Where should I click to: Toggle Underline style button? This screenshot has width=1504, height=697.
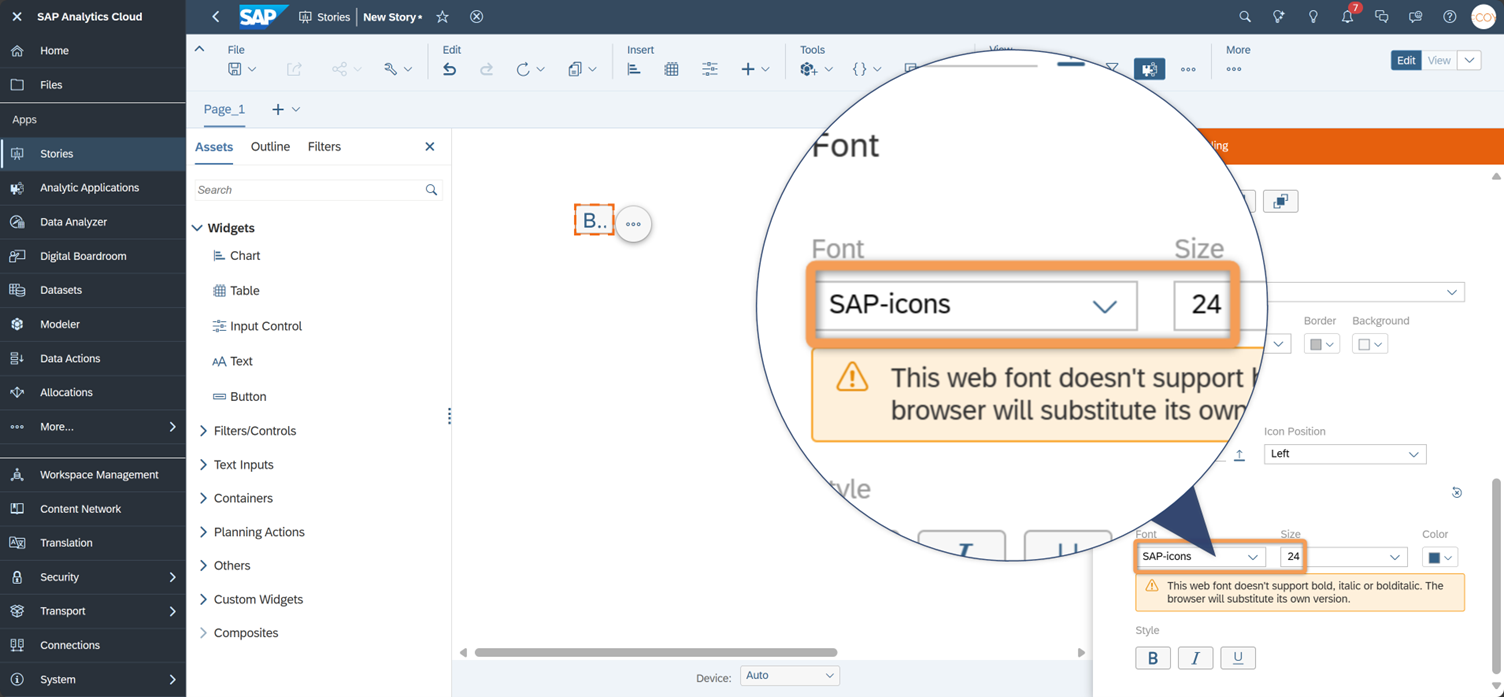point(1238,658)
